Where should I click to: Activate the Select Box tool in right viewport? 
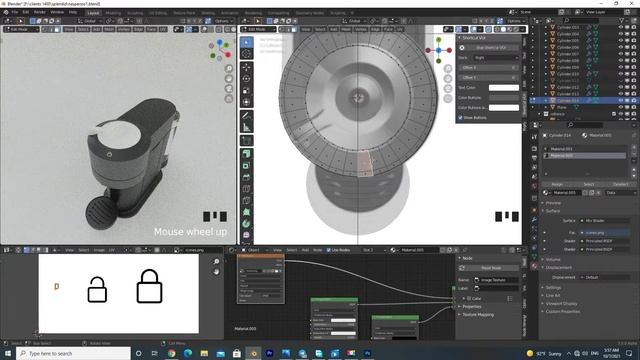(x=247, y=42)
